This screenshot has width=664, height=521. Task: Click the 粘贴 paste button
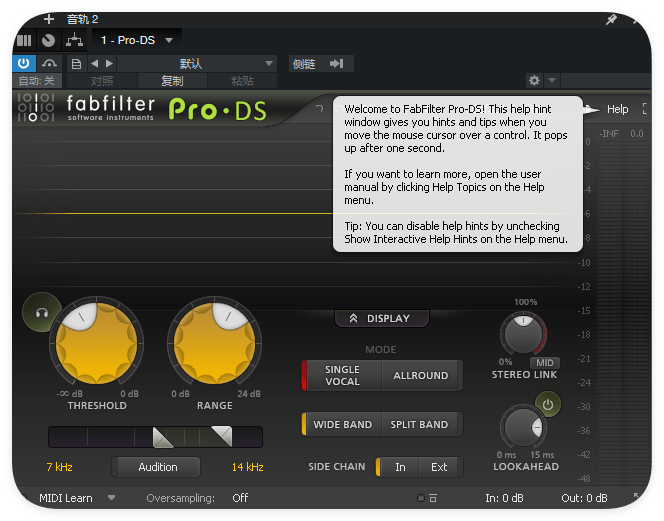pos(242,80)
